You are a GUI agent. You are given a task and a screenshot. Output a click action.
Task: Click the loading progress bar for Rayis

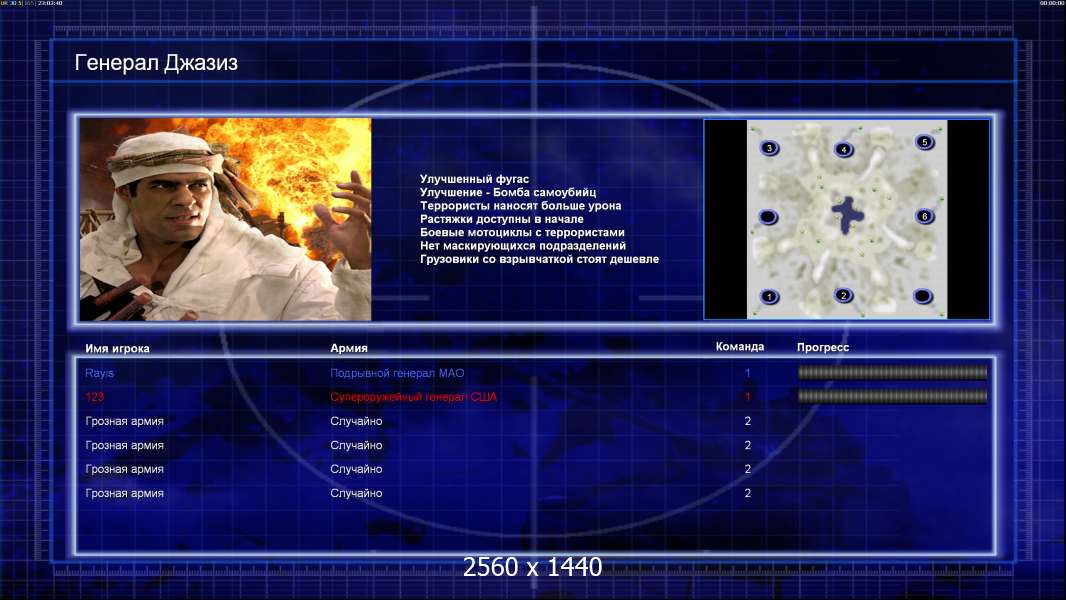click(x=893, y=372)
